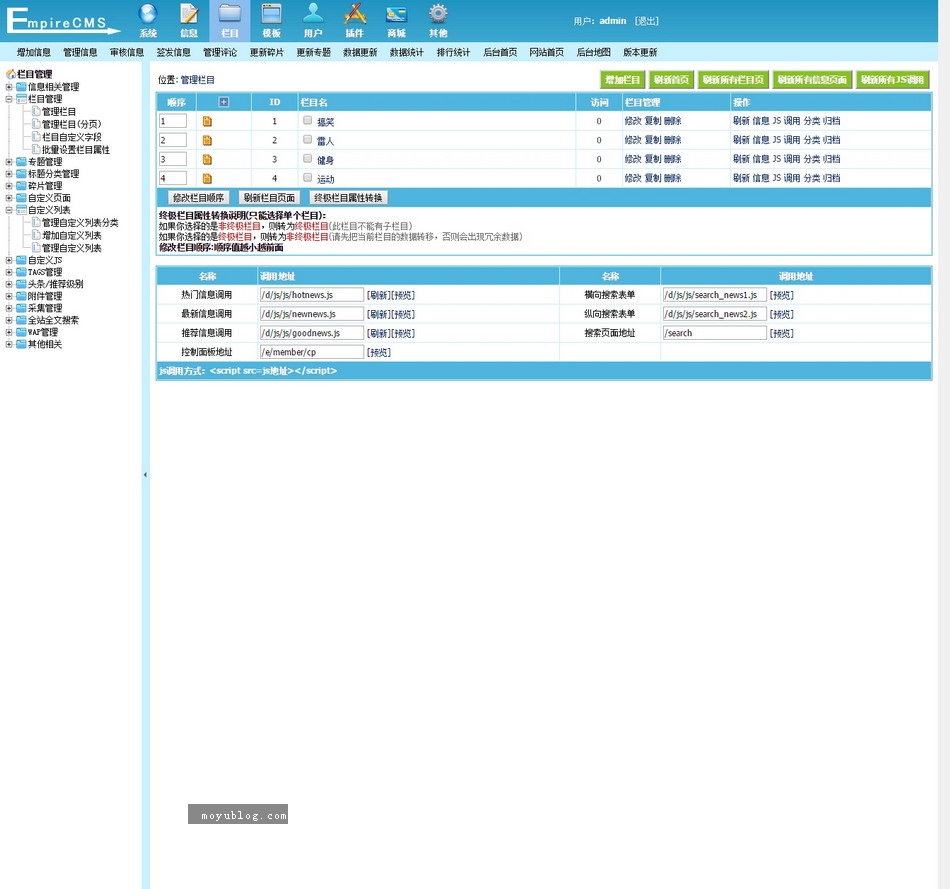Click 预览 link next to hotnews.js

tap(404, 295)
